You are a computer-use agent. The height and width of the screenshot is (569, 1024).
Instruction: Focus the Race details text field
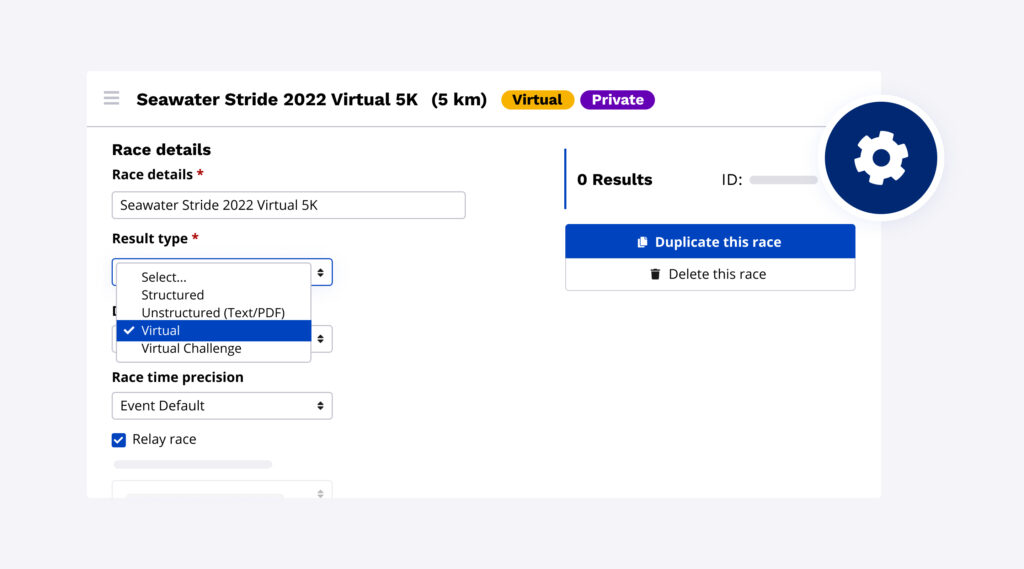tap(288, 205)
